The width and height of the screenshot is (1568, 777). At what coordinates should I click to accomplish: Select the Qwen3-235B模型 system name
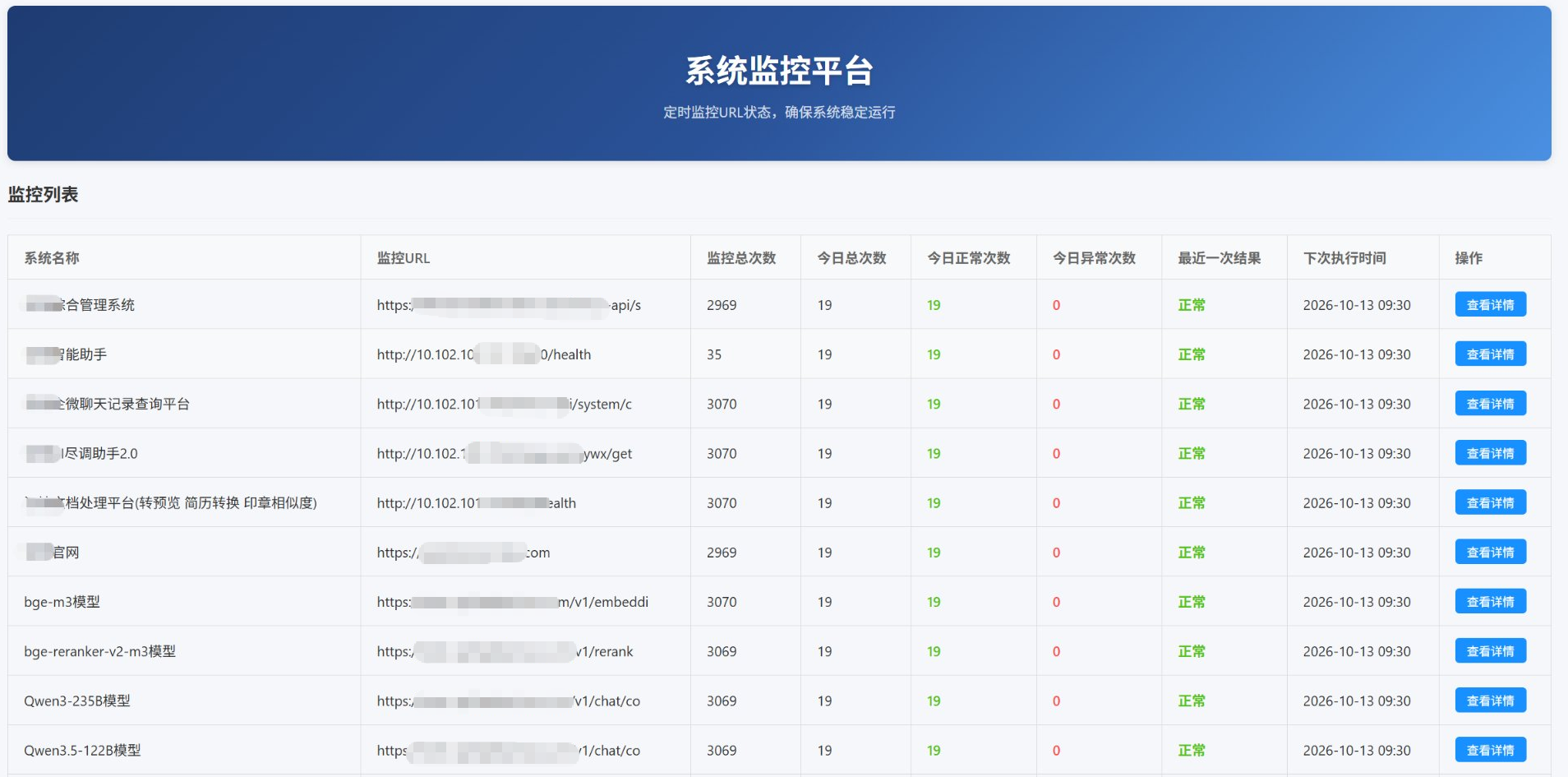click(x=77, y=701)
